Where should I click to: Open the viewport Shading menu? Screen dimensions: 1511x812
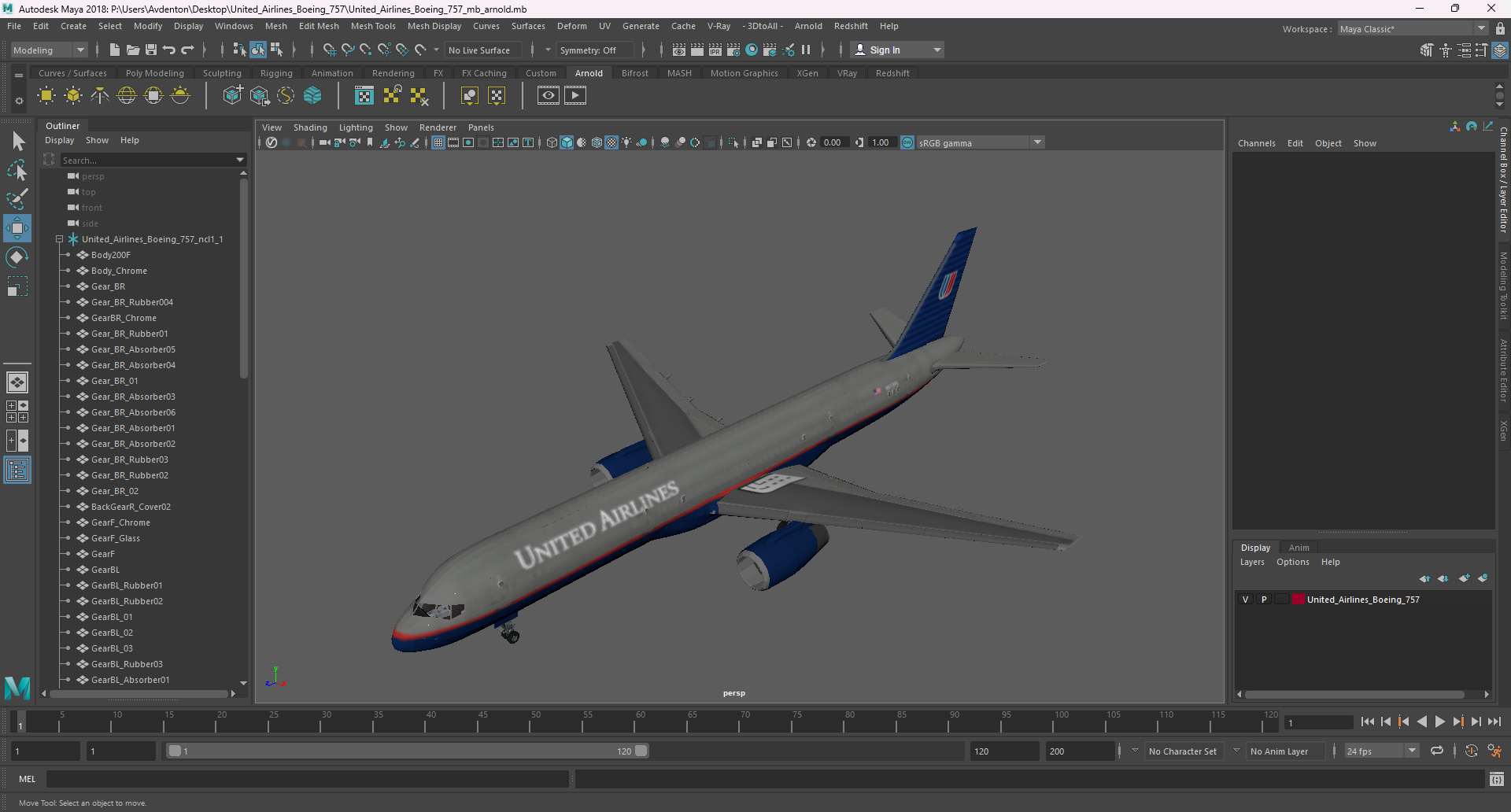(x=310, y=127)
